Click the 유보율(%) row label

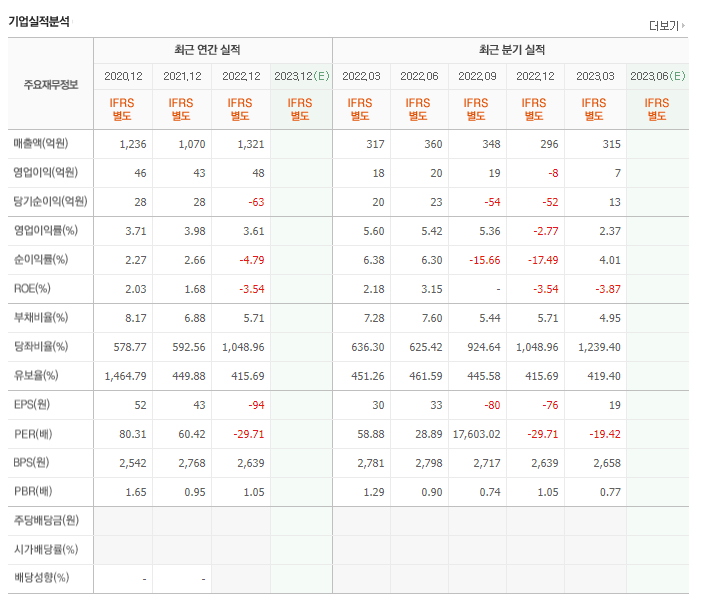(x=36, y=375)
